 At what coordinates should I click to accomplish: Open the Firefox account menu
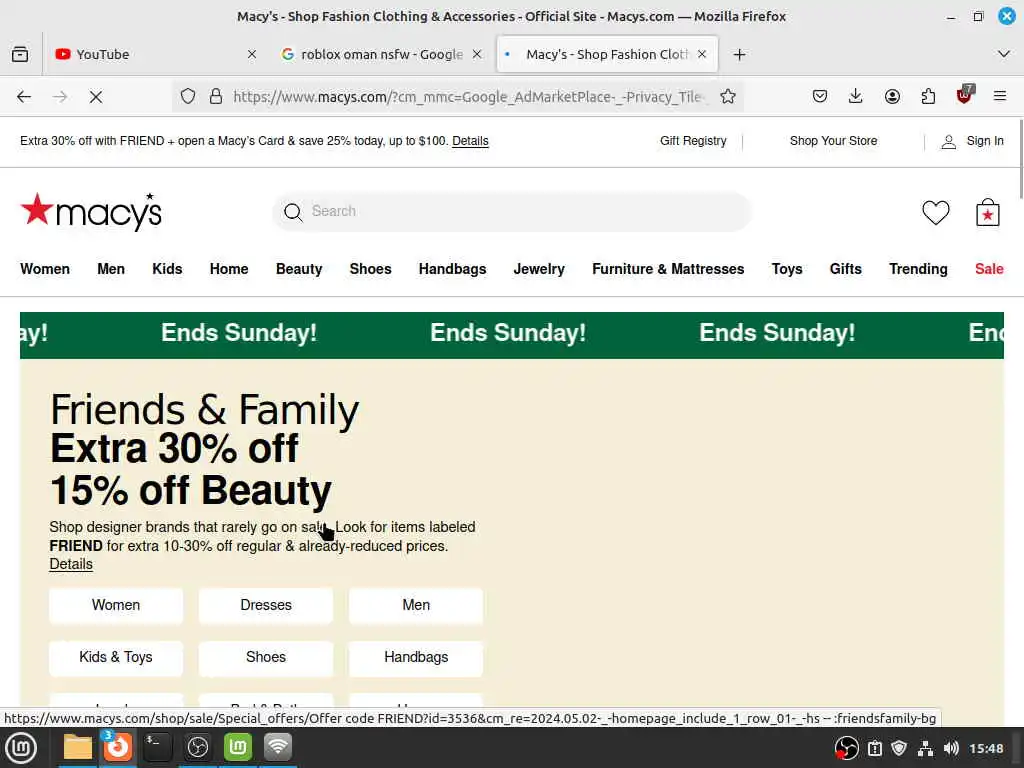click(x=892, y=97)
